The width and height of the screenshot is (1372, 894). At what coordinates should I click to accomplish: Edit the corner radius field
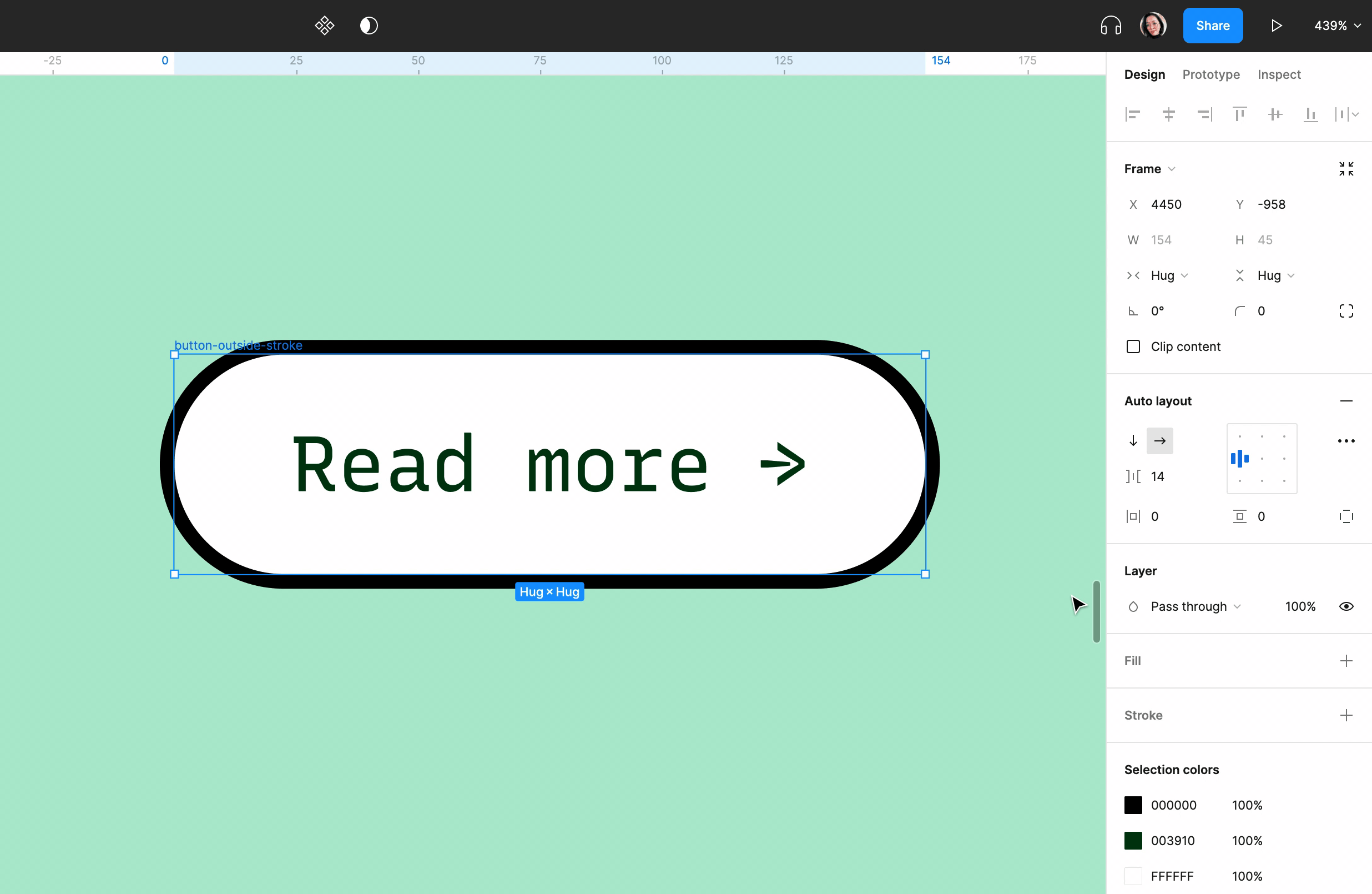coord(1262,312)
